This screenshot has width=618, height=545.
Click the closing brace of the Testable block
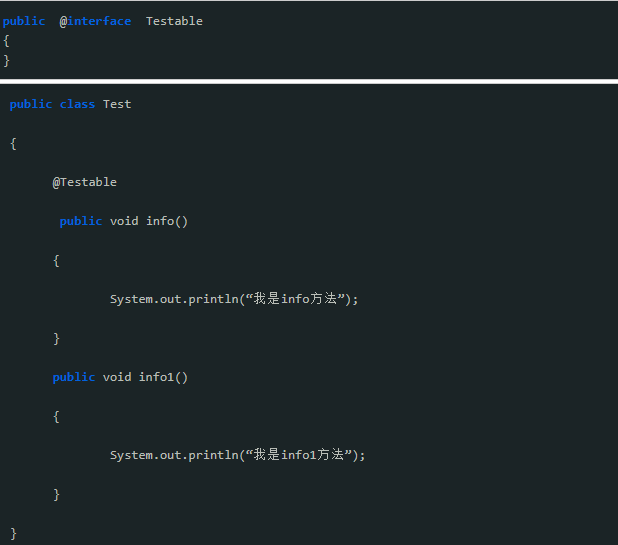point(6,60)
